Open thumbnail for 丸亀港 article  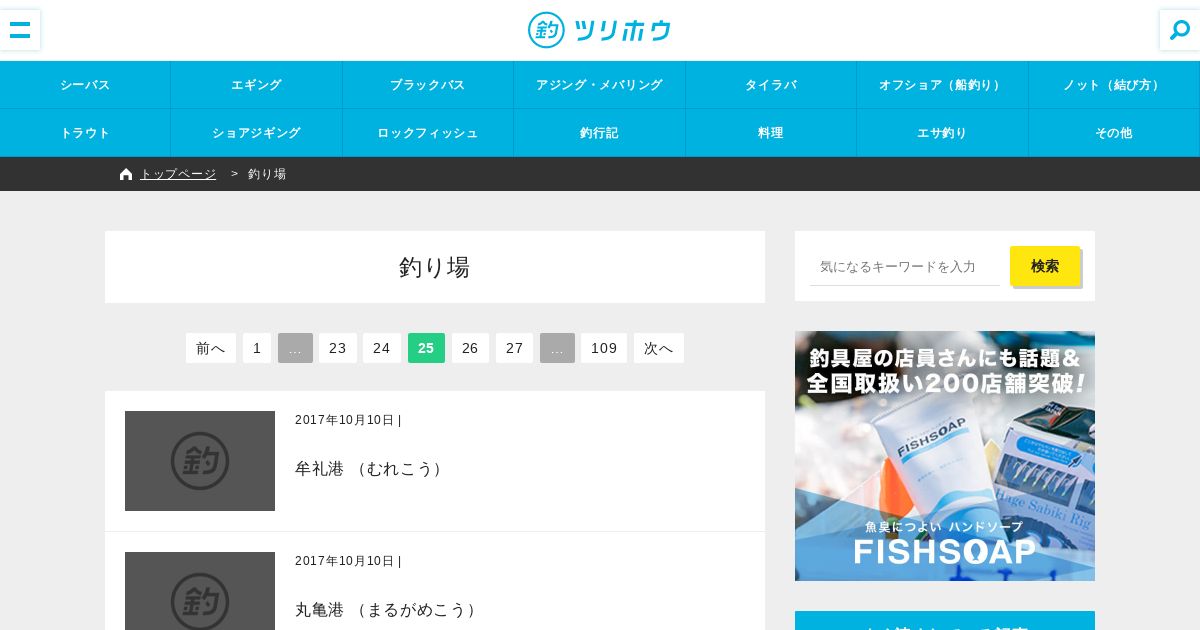(x=200, y=591)
